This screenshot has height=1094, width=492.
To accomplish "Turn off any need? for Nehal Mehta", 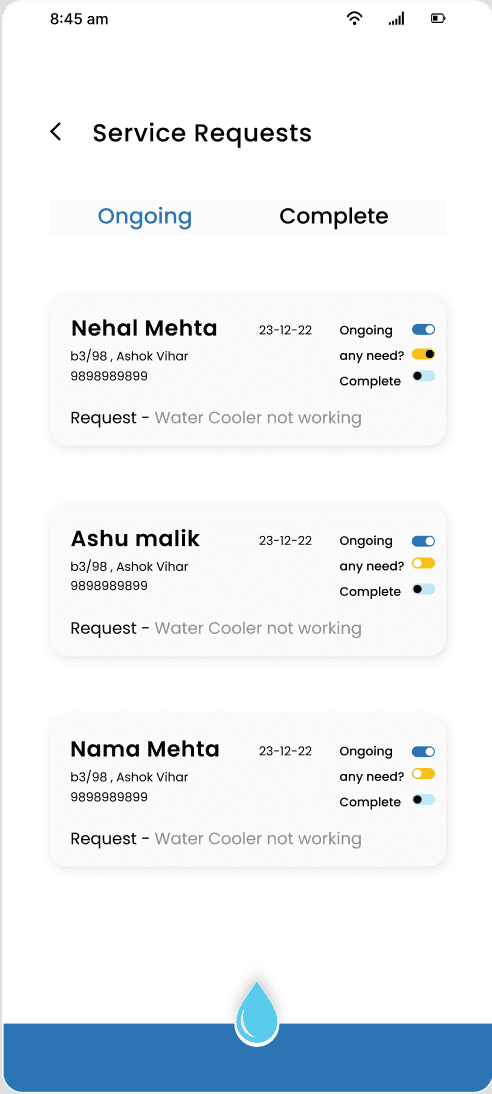I will click(424, 354).
